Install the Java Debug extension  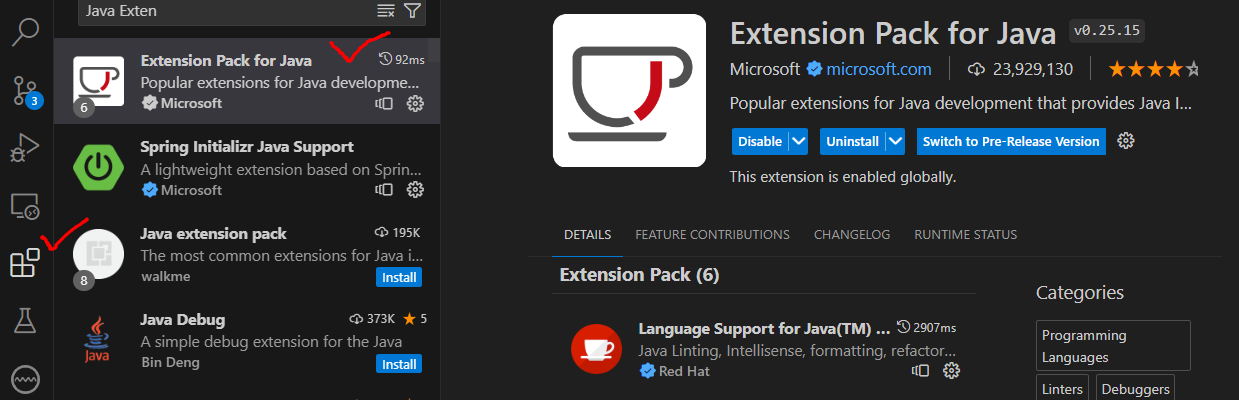click(x=399, y=364)
